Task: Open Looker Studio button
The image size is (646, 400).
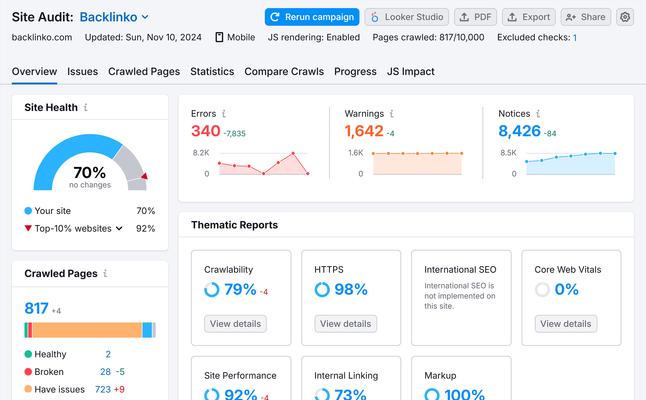Action: point(406,17)
